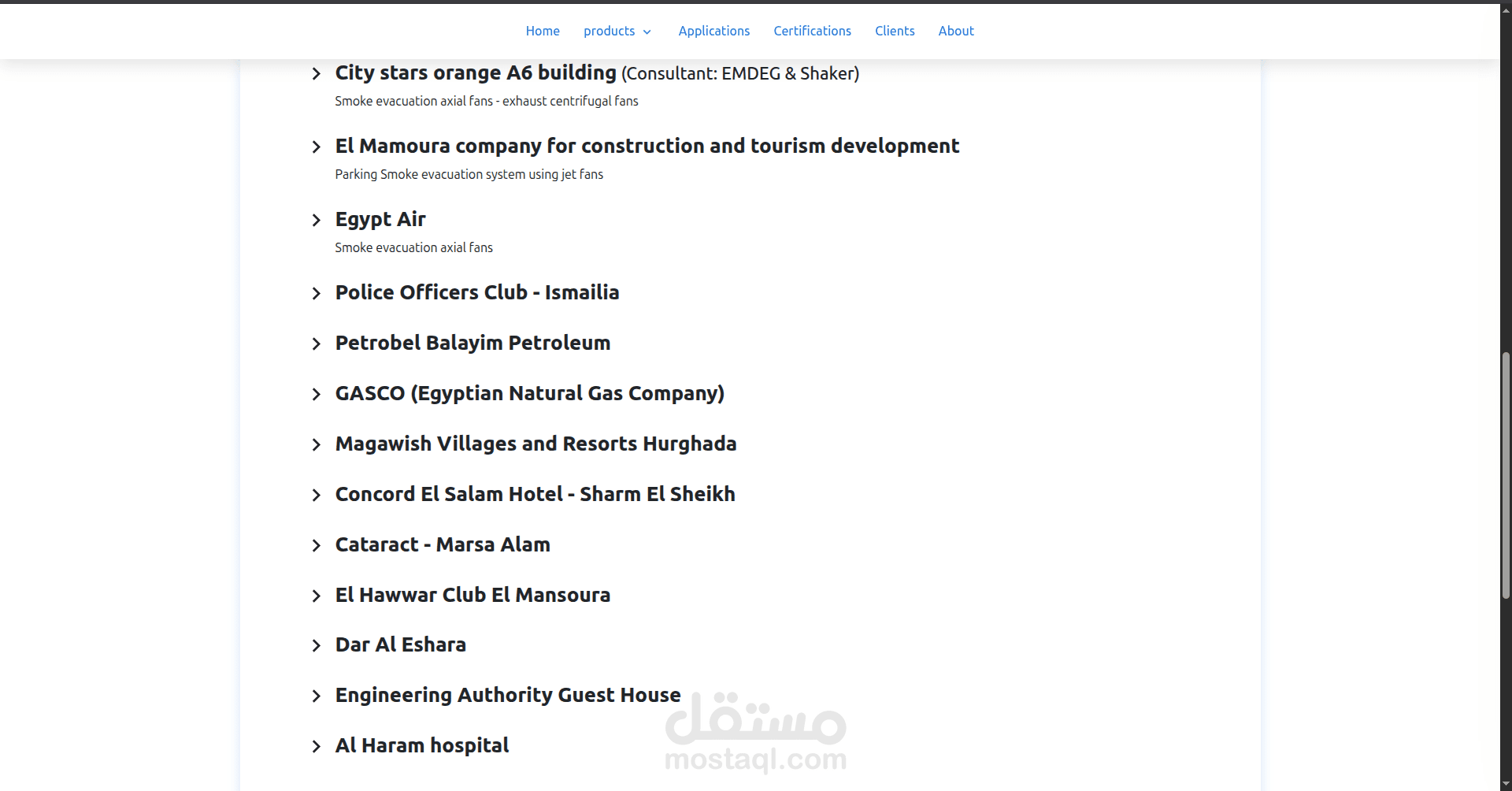
Task: Open the About page
Action: click(956, 31)
